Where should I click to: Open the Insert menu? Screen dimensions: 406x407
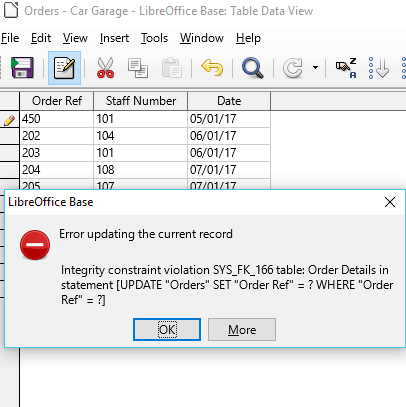pos(114,38)
